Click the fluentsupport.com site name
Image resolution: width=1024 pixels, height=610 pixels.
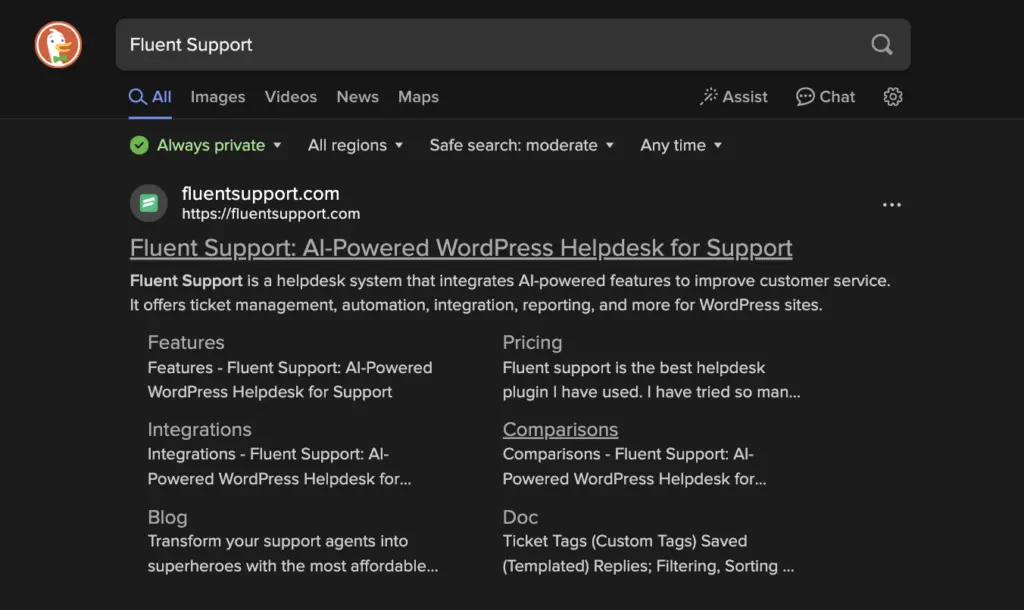pyautogui.click(x=261, y=193)
